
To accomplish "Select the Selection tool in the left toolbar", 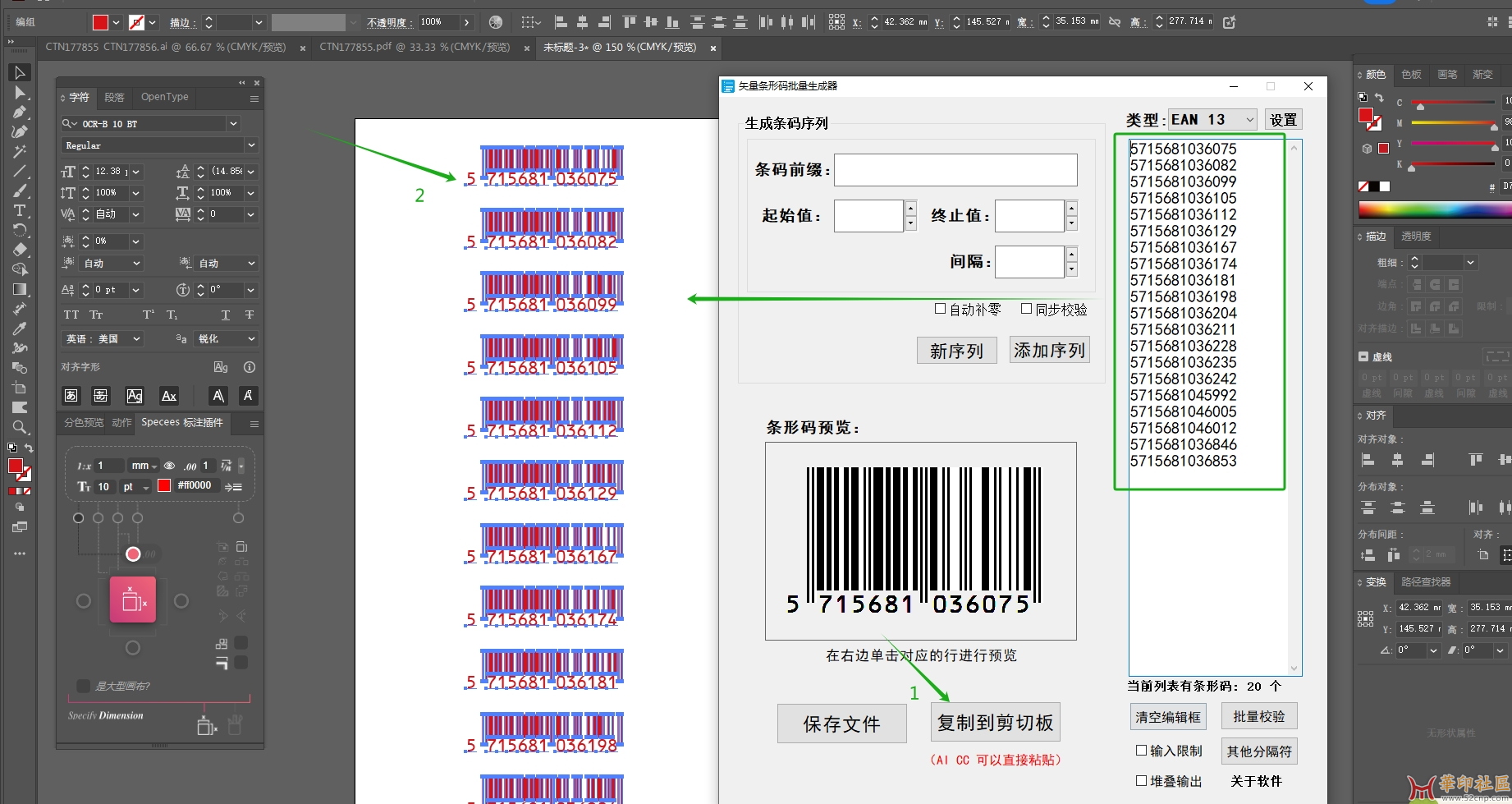I will click(x=20, y=72).
